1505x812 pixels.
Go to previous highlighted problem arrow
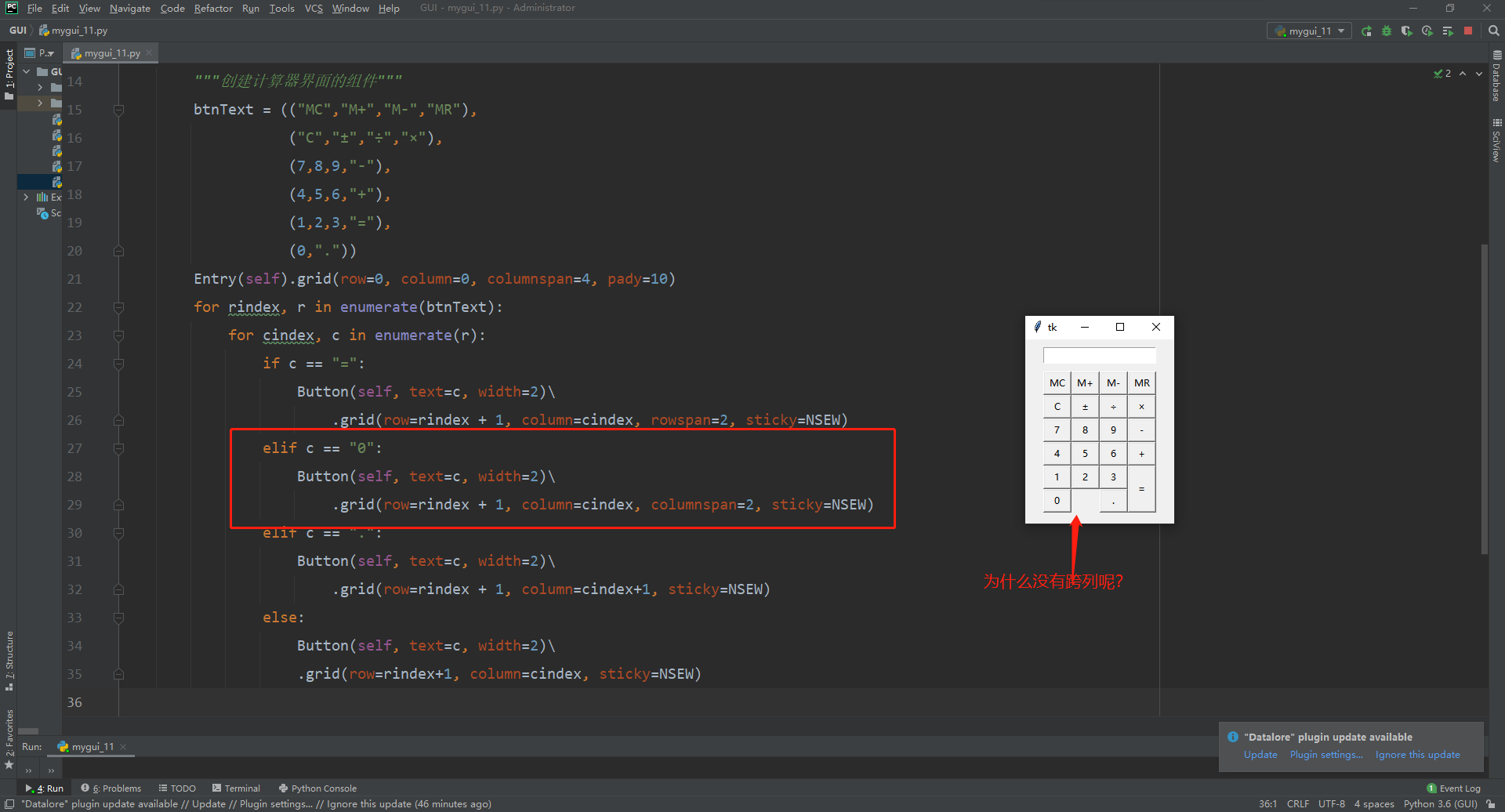1463,74
